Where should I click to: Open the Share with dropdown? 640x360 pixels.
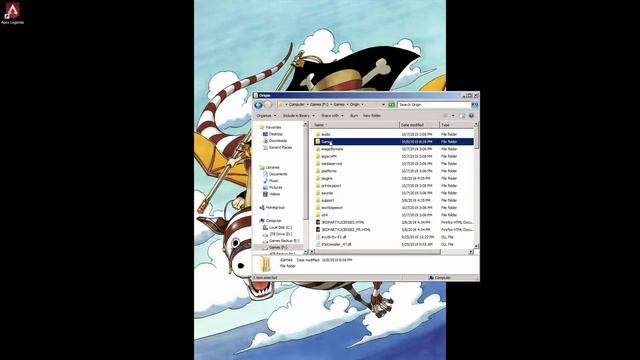[x=332, y=116]
